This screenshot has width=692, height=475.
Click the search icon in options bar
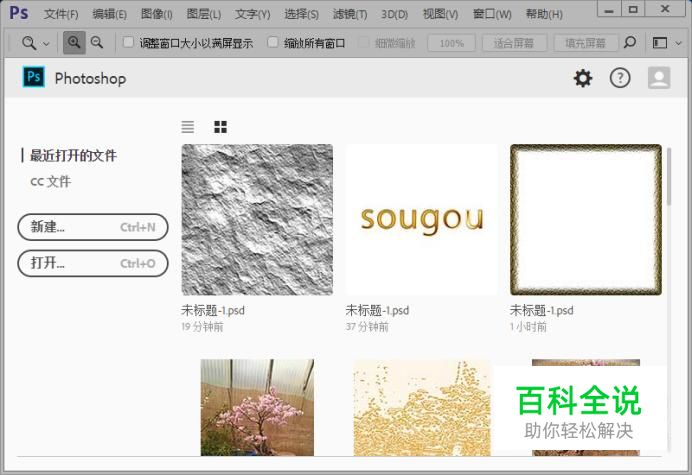(630, 43)
